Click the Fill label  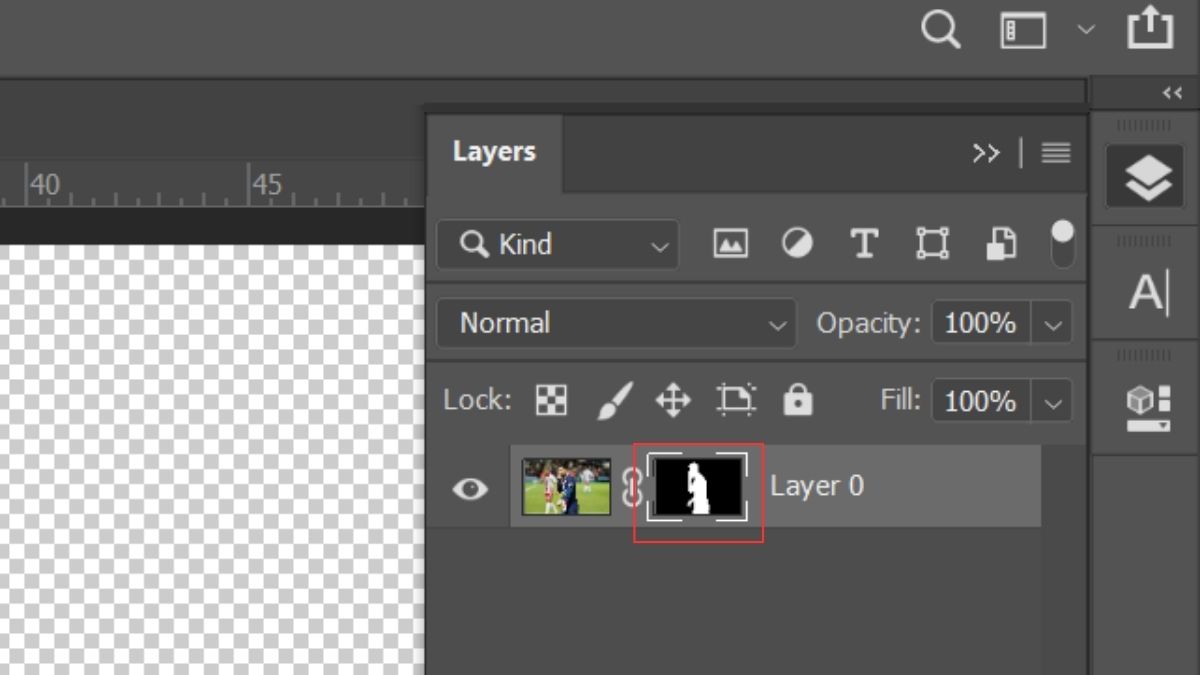pyautogui.click(x=900, y=400)
